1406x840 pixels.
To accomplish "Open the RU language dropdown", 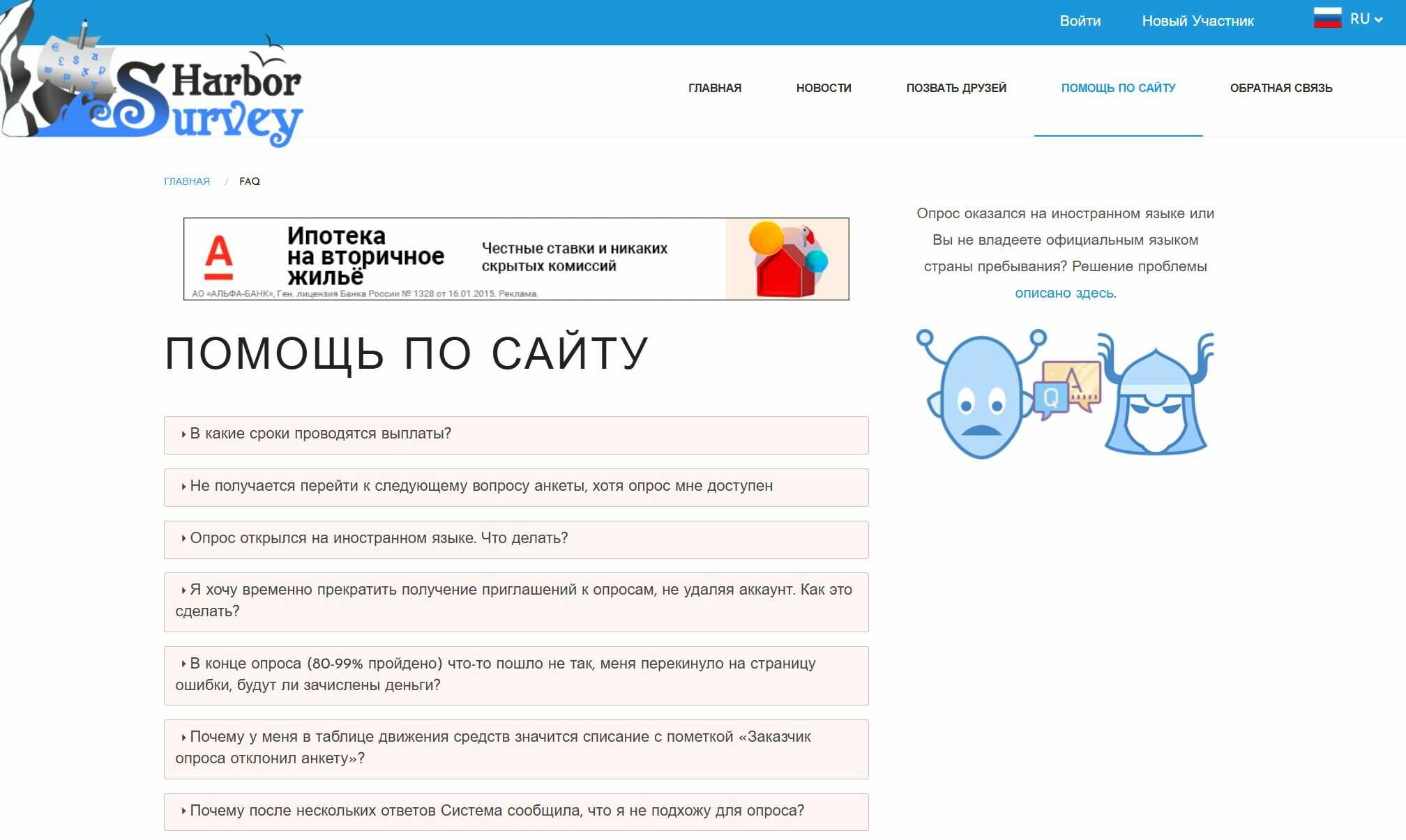I will click(x=1366, y=20).
